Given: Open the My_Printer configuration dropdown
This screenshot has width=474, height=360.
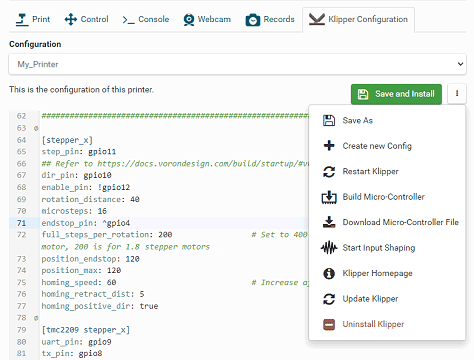Looking at the screenshot, I should point(237,64).
